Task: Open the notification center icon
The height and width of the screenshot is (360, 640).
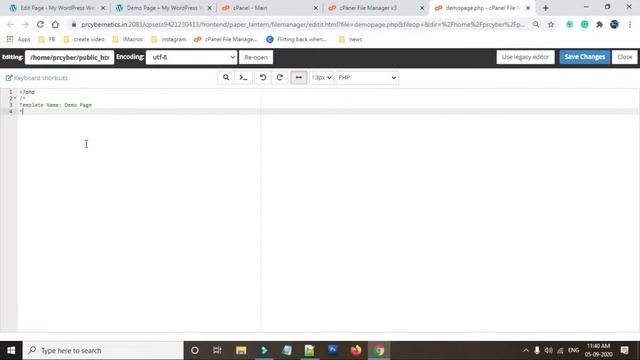Action: coord(624,350)
